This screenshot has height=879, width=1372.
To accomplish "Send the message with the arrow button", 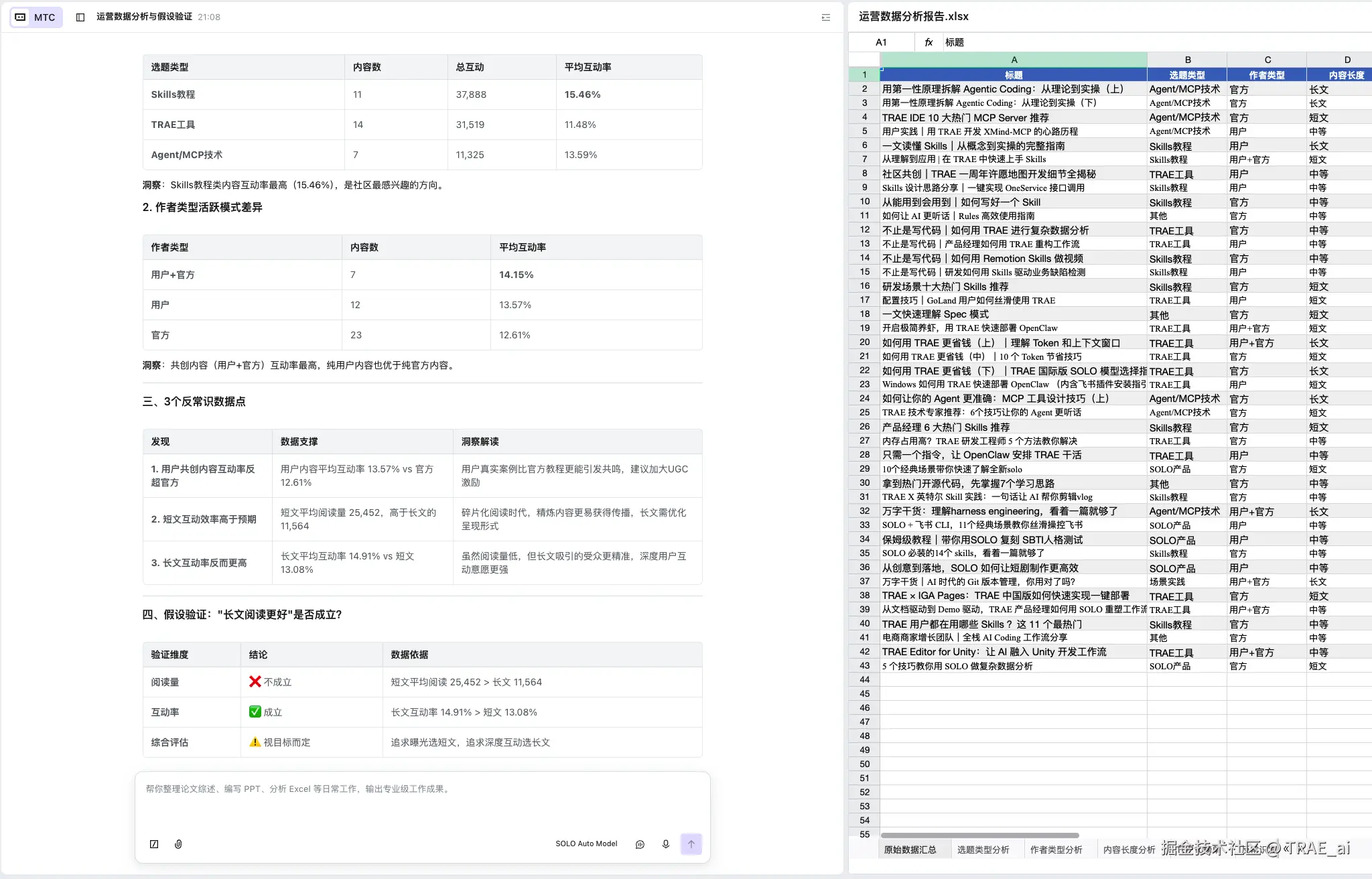I will (691, 844).
